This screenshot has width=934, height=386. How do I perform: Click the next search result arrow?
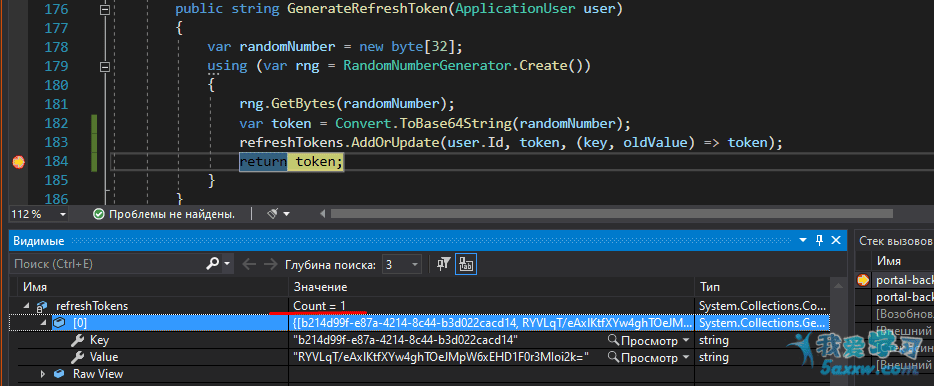[270, 264]
